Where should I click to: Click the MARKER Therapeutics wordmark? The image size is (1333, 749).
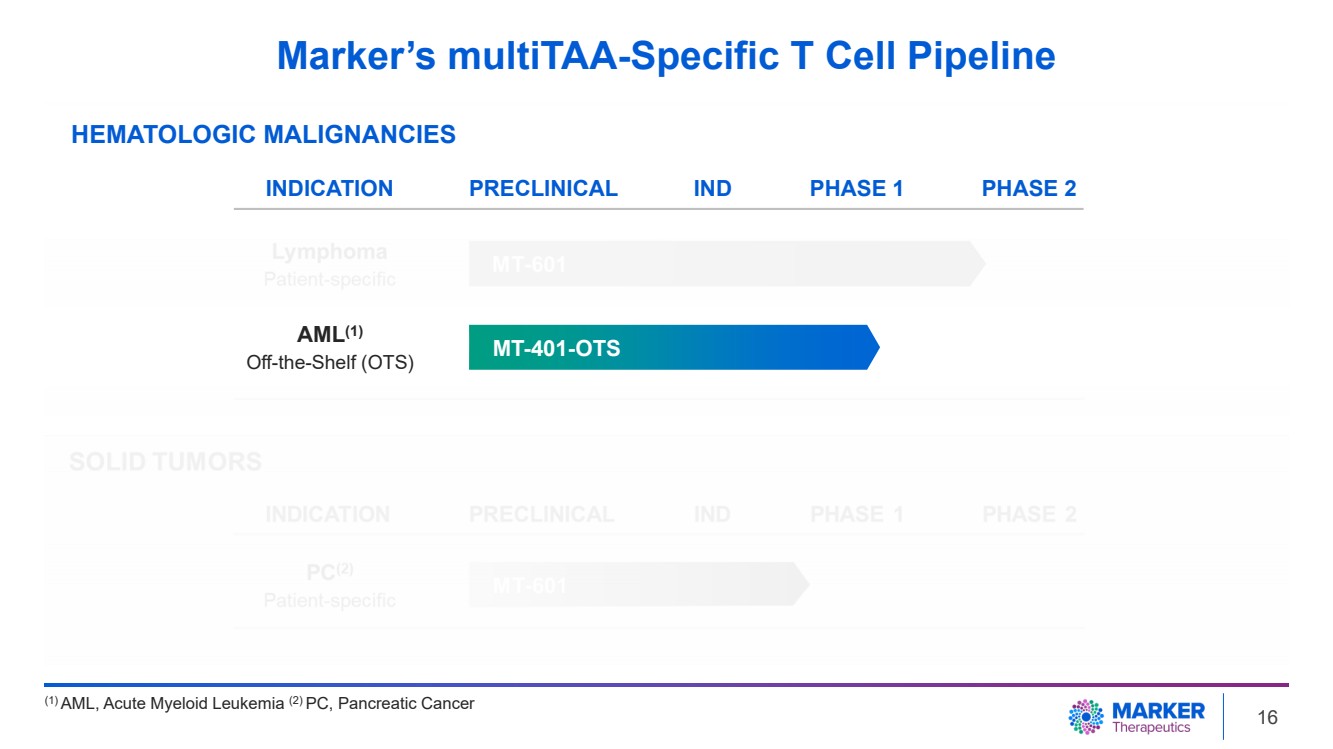(x=1158, y=717)
